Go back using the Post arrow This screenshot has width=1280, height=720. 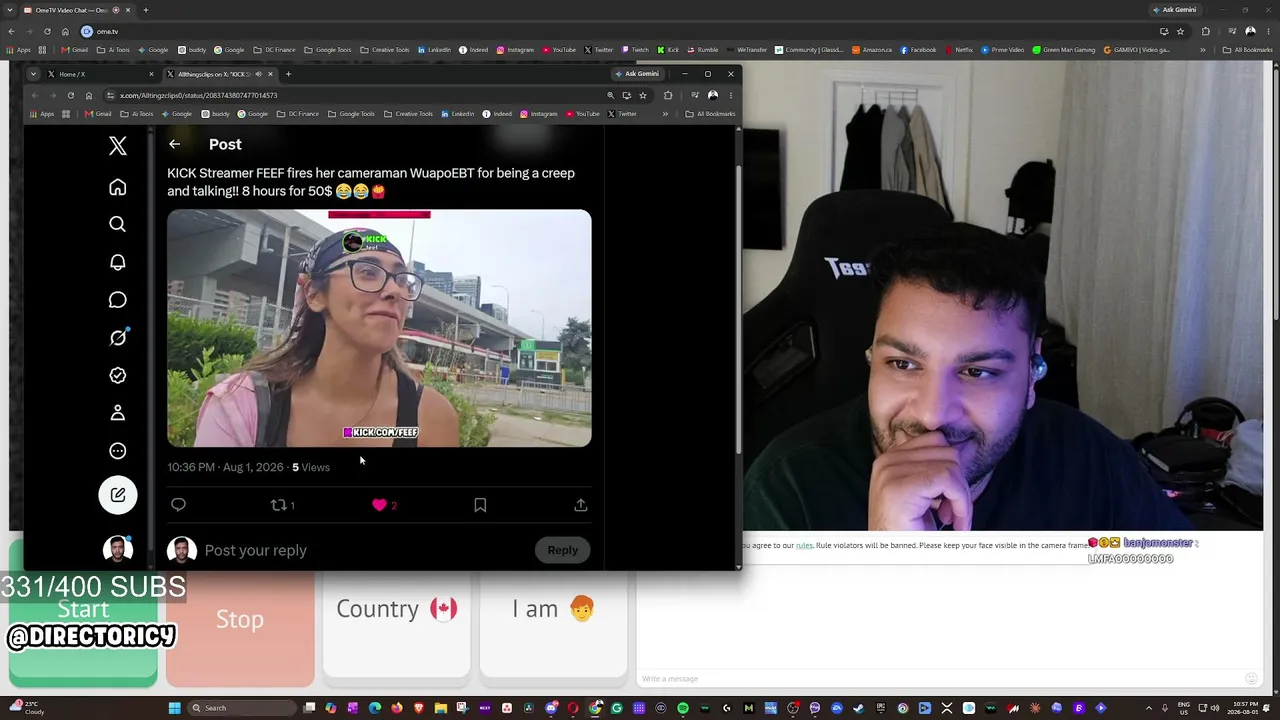click(174, 144)
